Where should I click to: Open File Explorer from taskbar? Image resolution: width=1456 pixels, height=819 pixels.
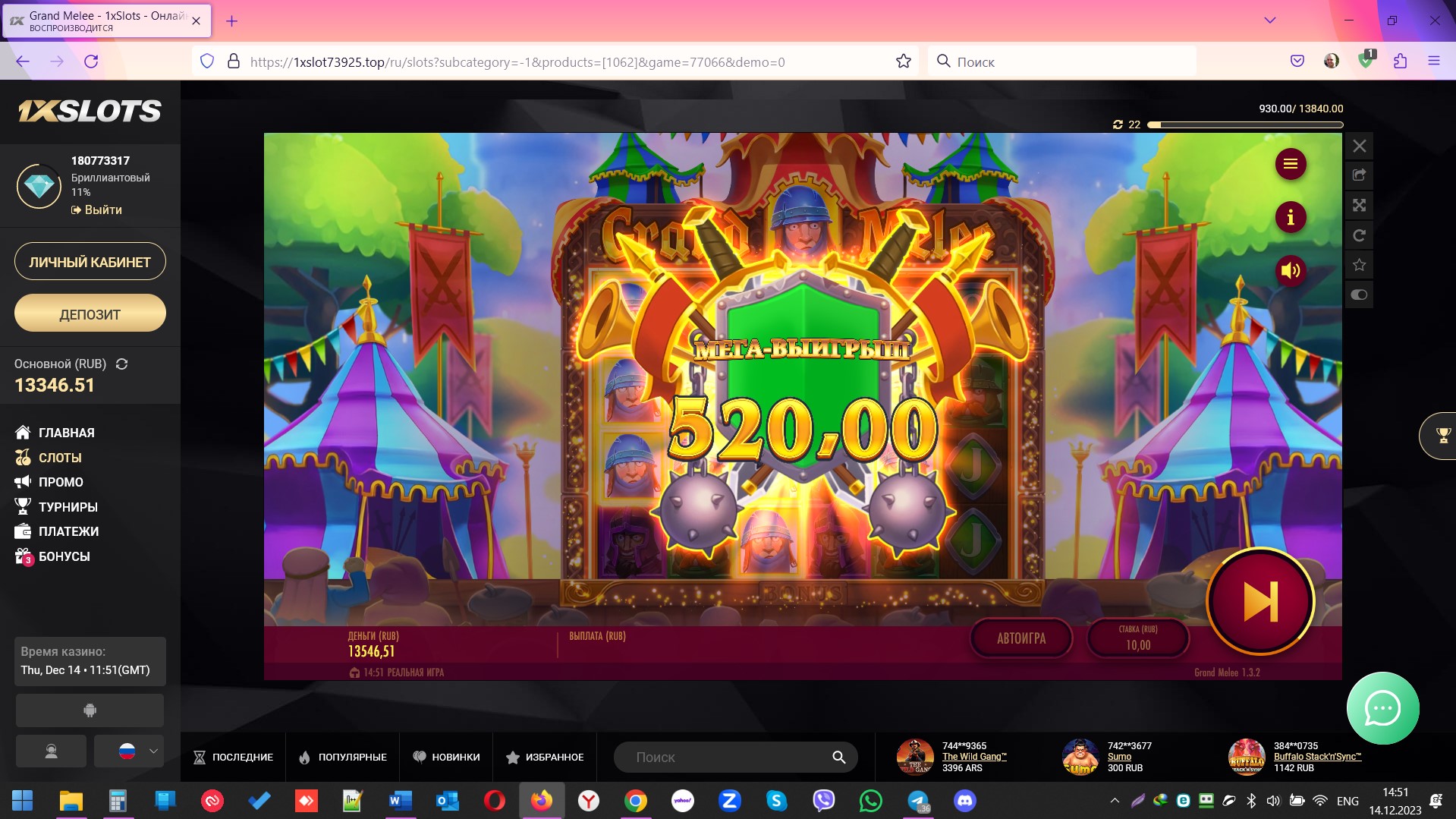point(71,801)
